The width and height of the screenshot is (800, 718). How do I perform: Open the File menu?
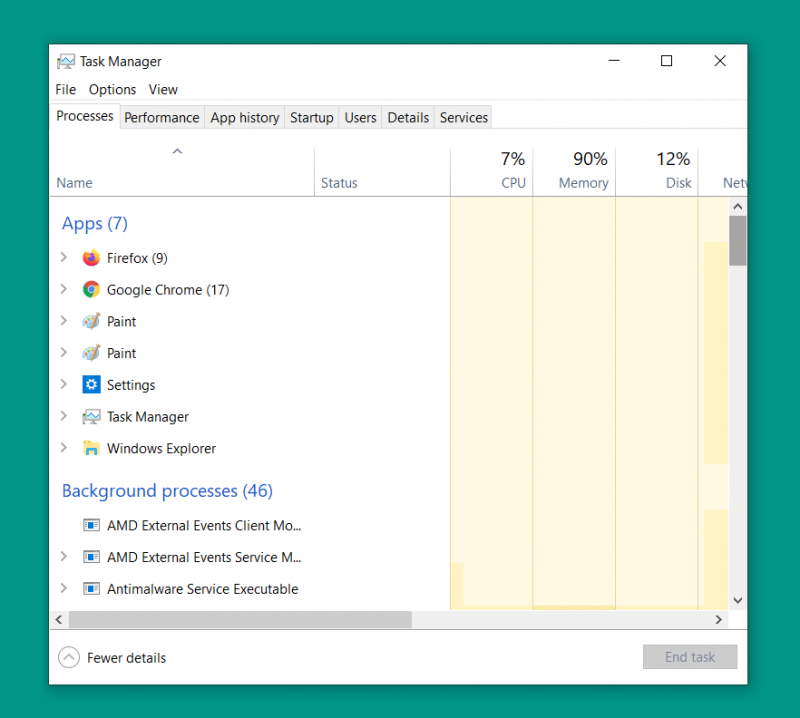tap(65, 89)
